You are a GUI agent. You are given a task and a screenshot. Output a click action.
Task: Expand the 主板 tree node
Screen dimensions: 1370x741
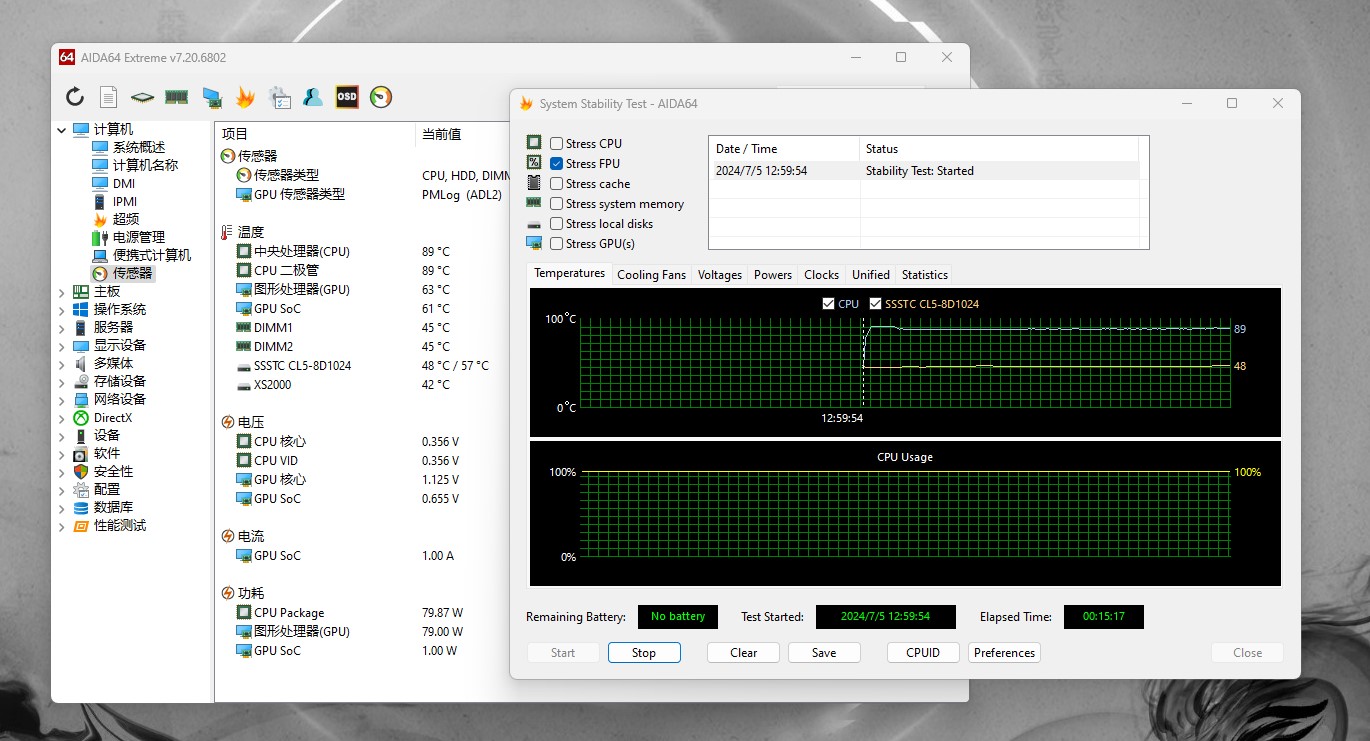[62, 292]
